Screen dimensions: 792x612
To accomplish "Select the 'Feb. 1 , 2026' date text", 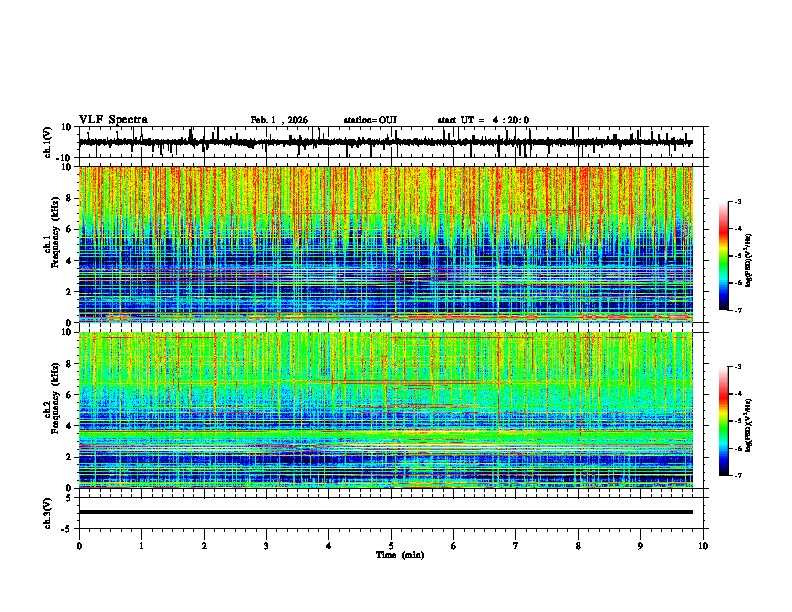I will pos(279,120).
